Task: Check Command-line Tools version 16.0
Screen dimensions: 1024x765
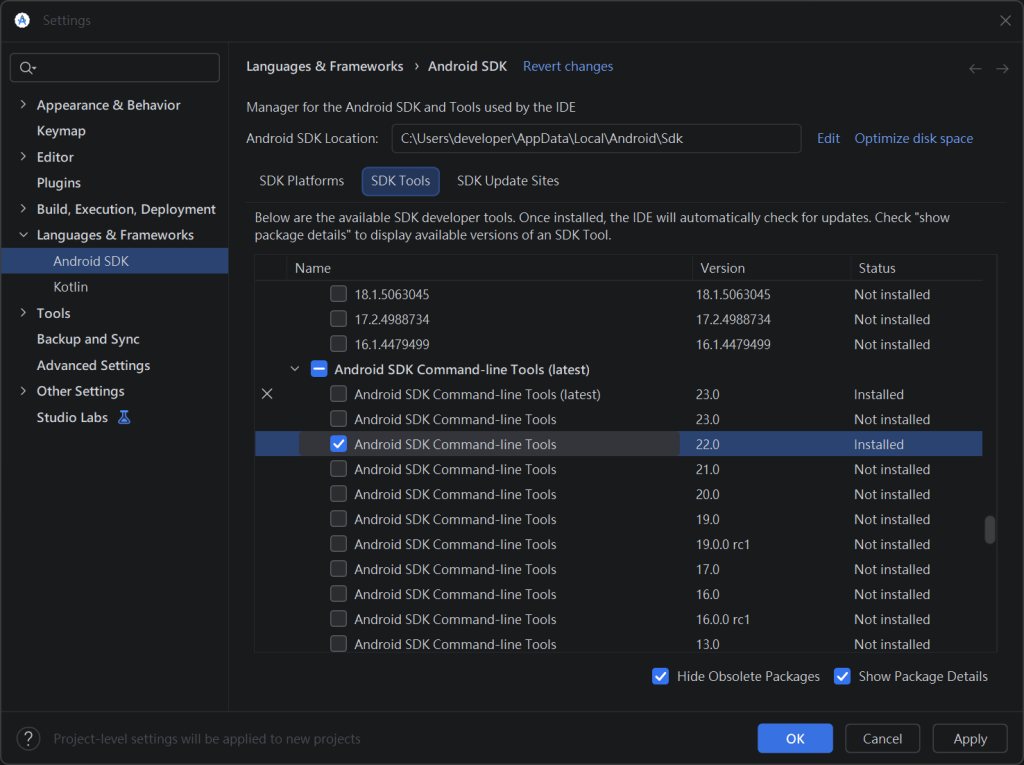Action: (x=338, y=594)
